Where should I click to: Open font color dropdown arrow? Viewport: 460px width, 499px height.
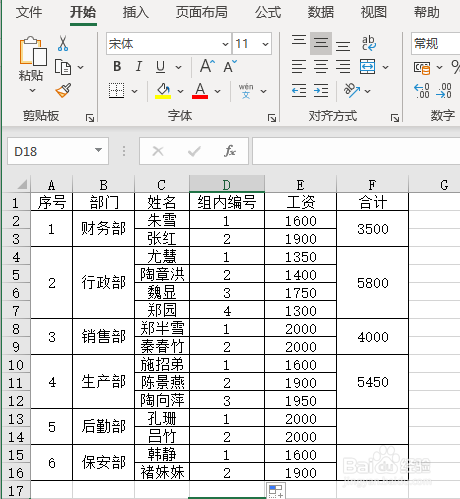217,91
